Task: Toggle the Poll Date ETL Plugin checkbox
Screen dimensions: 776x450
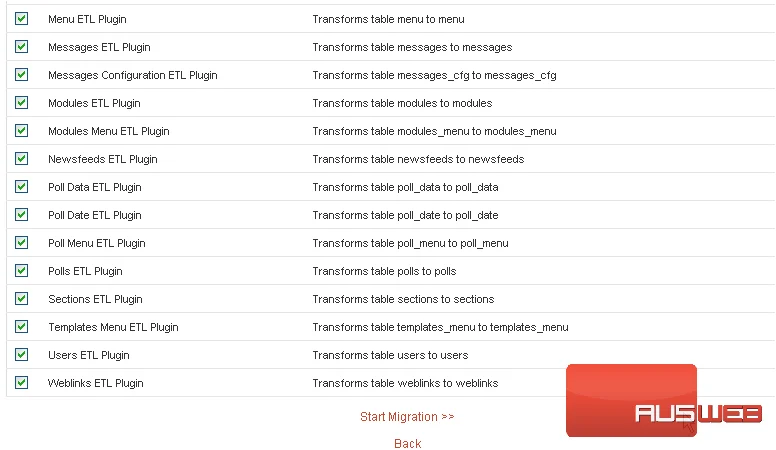Action: tap(21, 215)
